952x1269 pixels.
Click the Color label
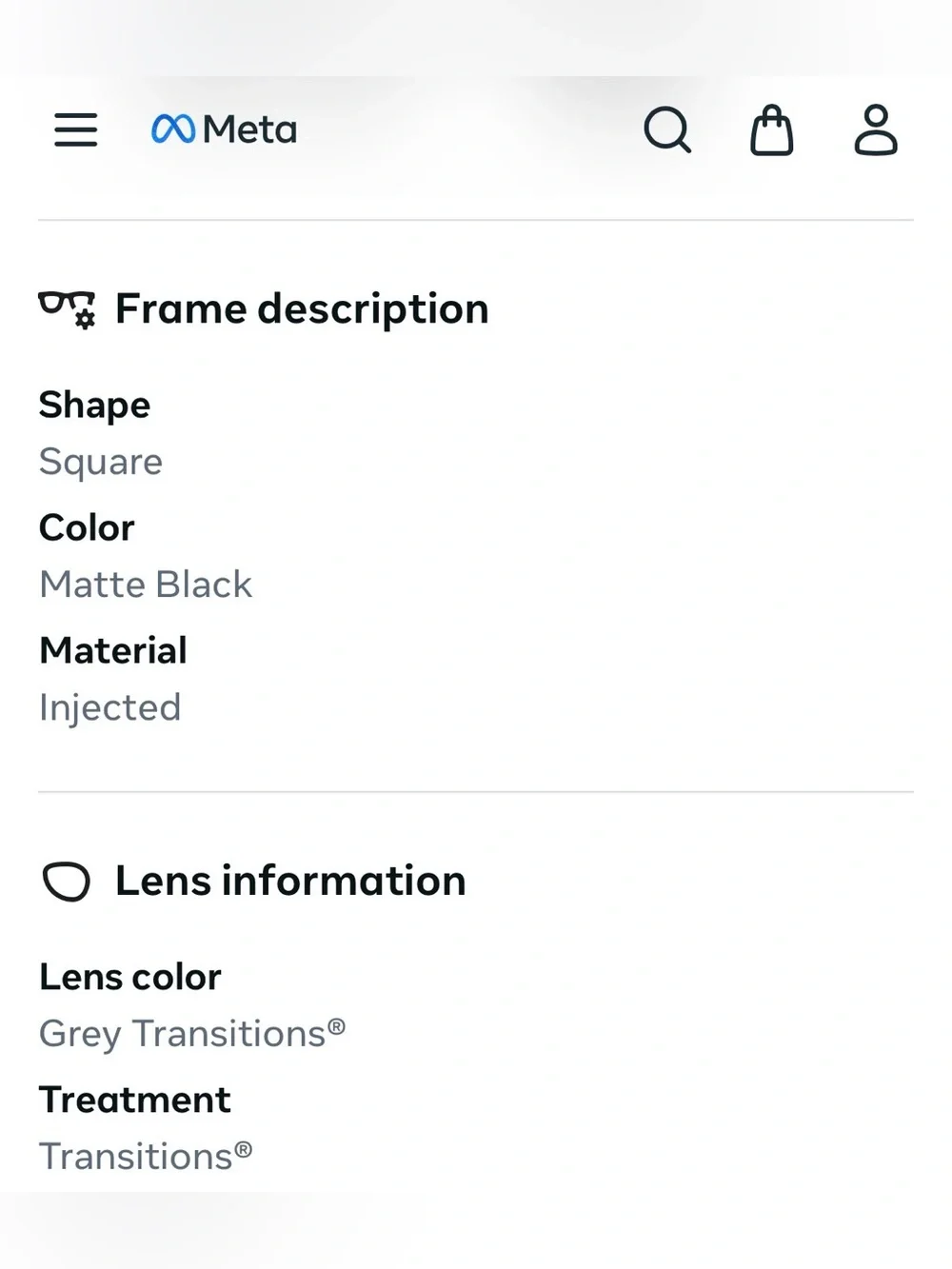pos(87,527)
